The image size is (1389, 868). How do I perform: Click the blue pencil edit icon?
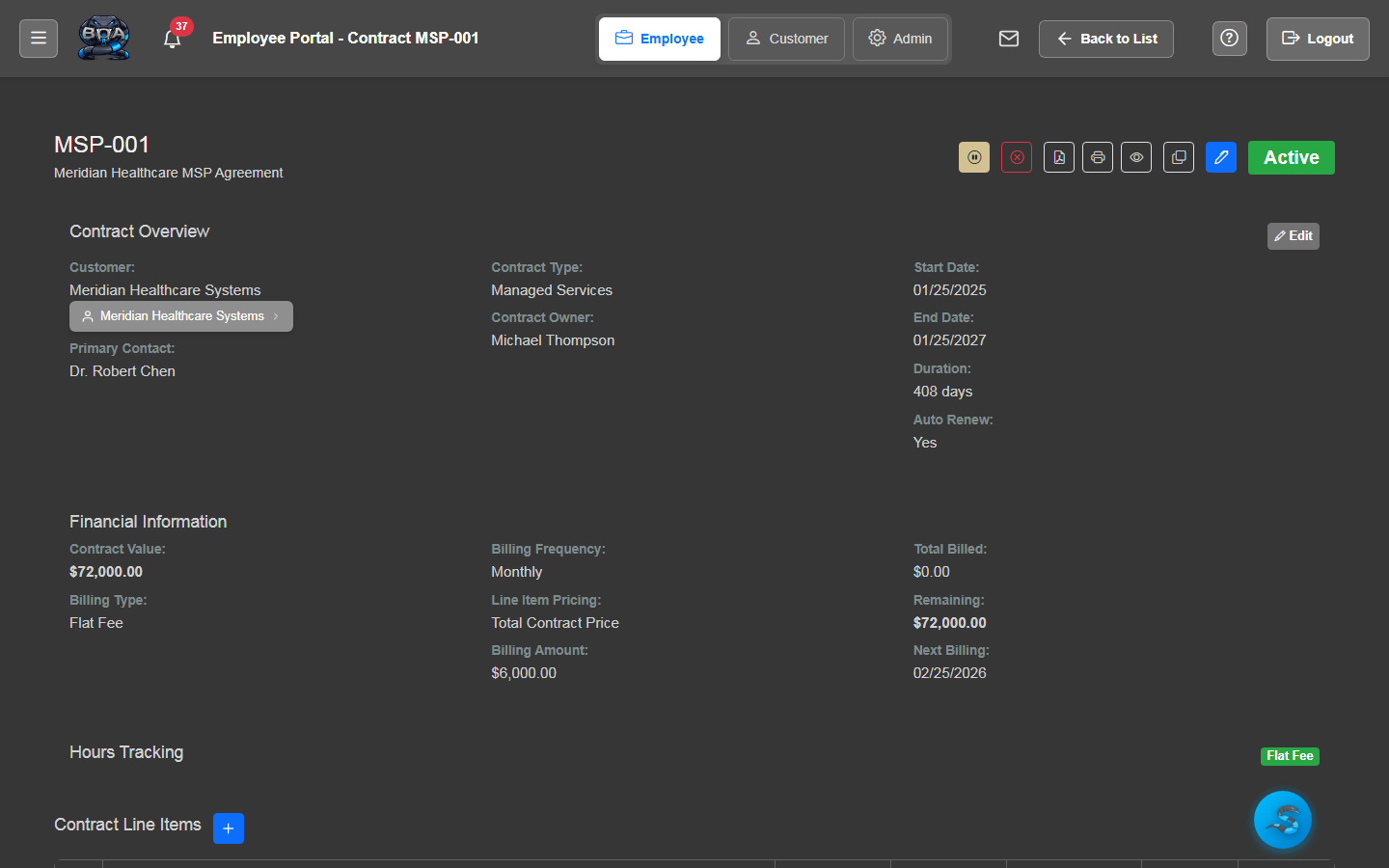pyautogui.click(x=1221, y=157)
